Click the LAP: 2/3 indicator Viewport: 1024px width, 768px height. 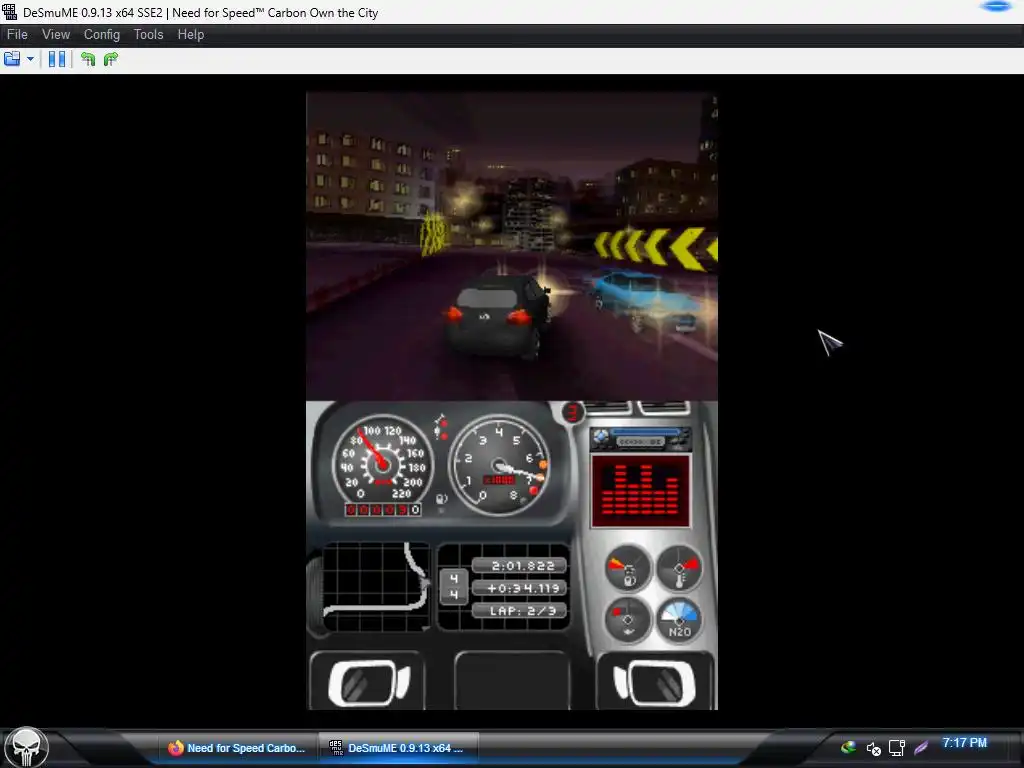[x=520, y=611]
